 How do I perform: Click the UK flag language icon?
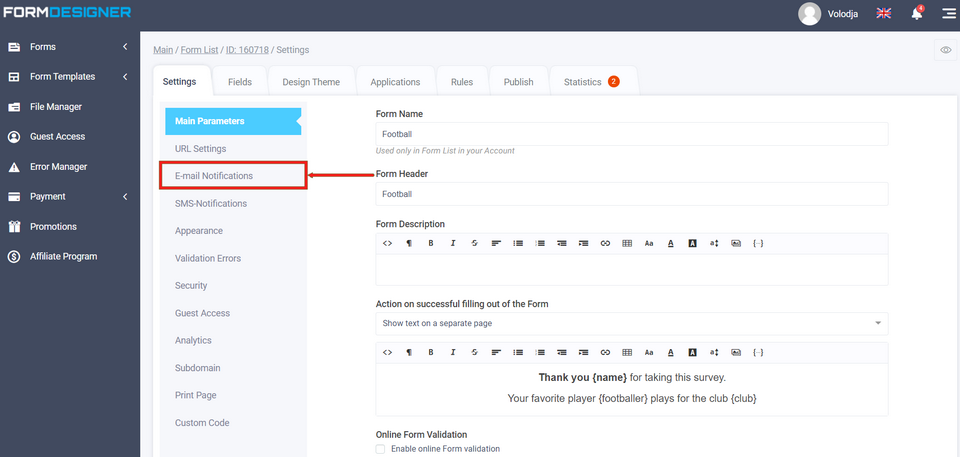click(884, 13)
